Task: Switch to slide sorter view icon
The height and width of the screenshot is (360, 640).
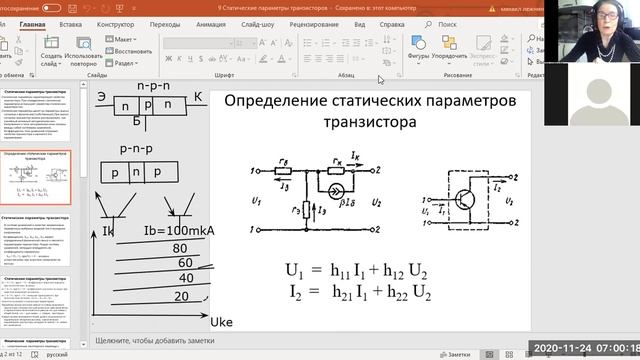Action: [509, 355]
